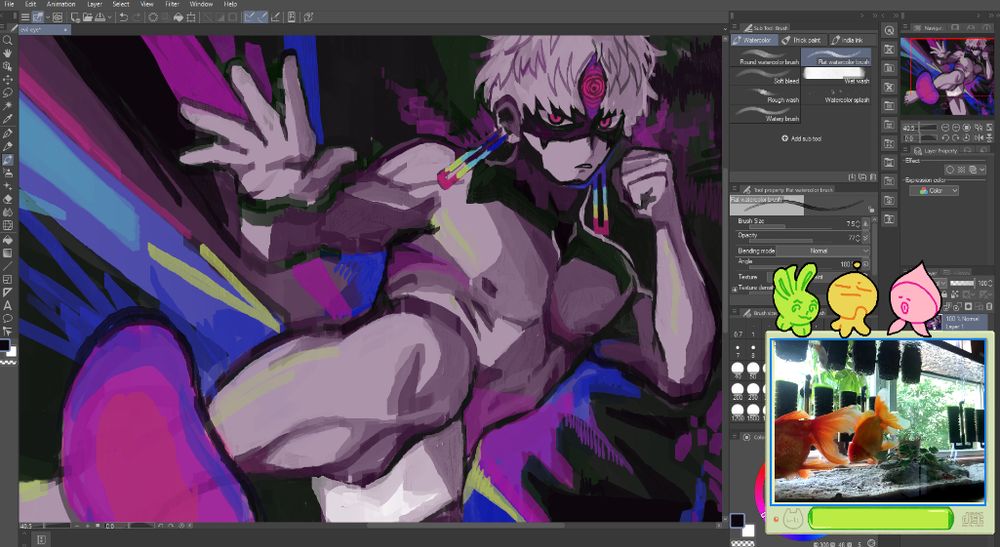
Task: Flip view horizontally in Navigator
Action: [x=979, y=138]
